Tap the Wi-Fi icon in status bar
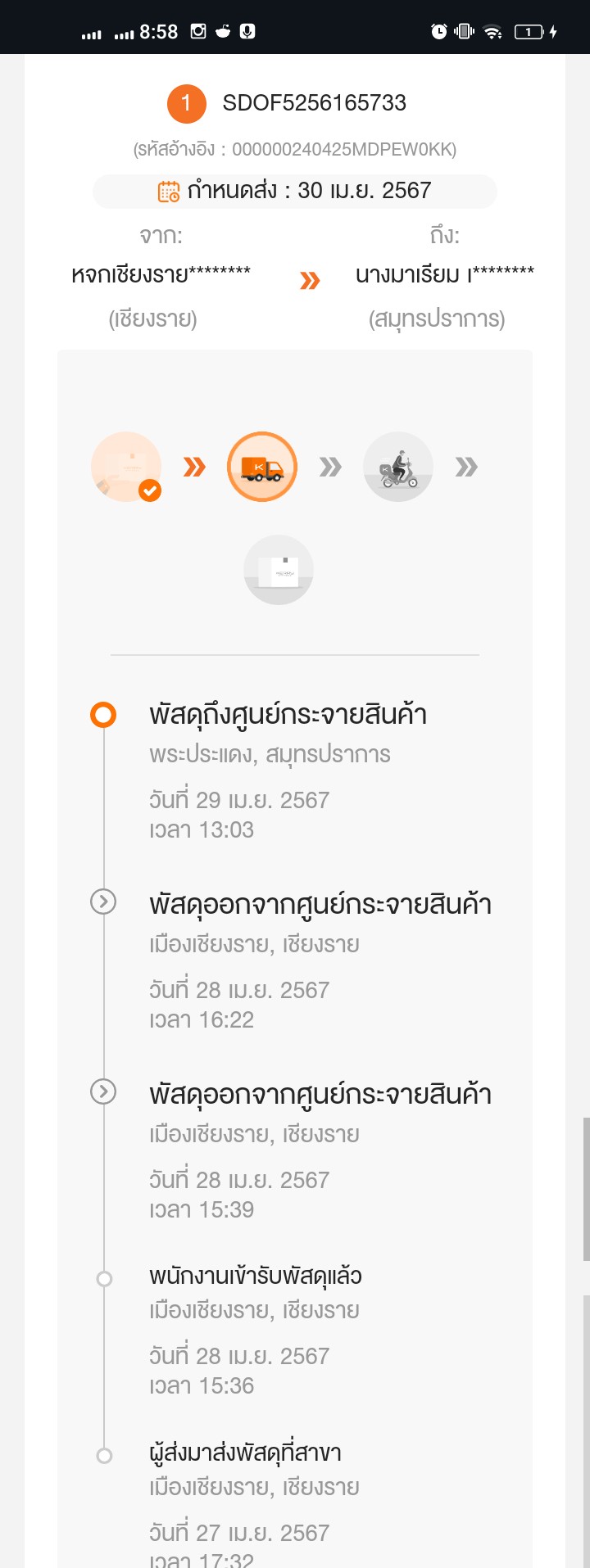 (492, 31)
